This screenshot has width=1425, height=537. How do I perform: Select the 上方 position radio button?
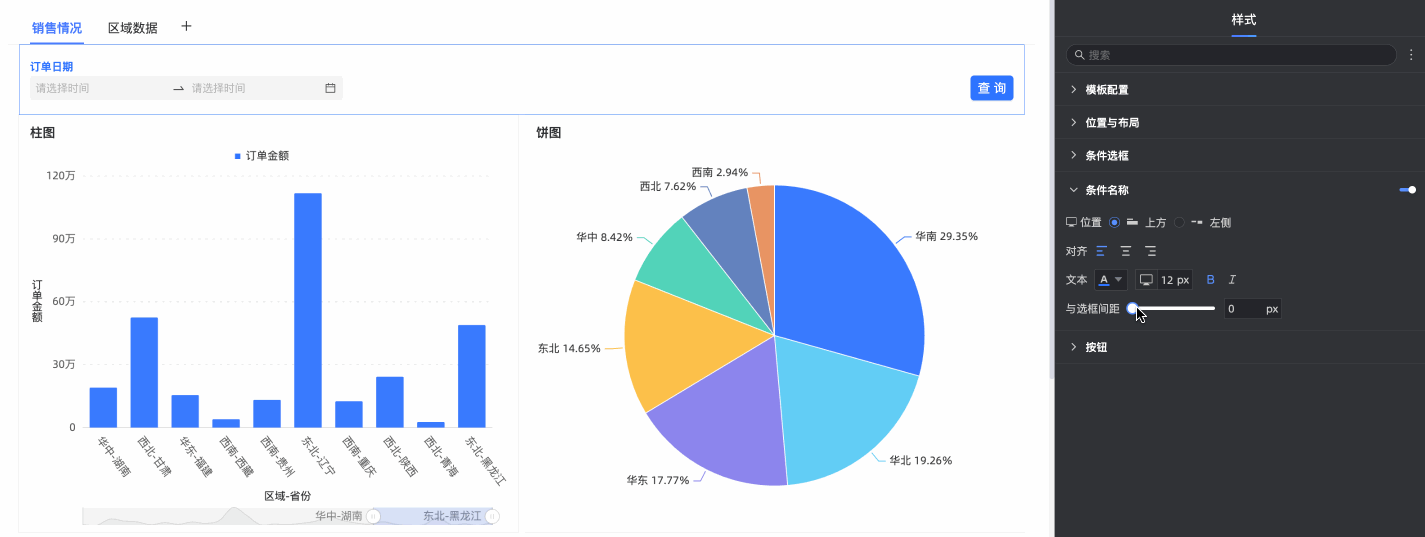pos(1115,222)
